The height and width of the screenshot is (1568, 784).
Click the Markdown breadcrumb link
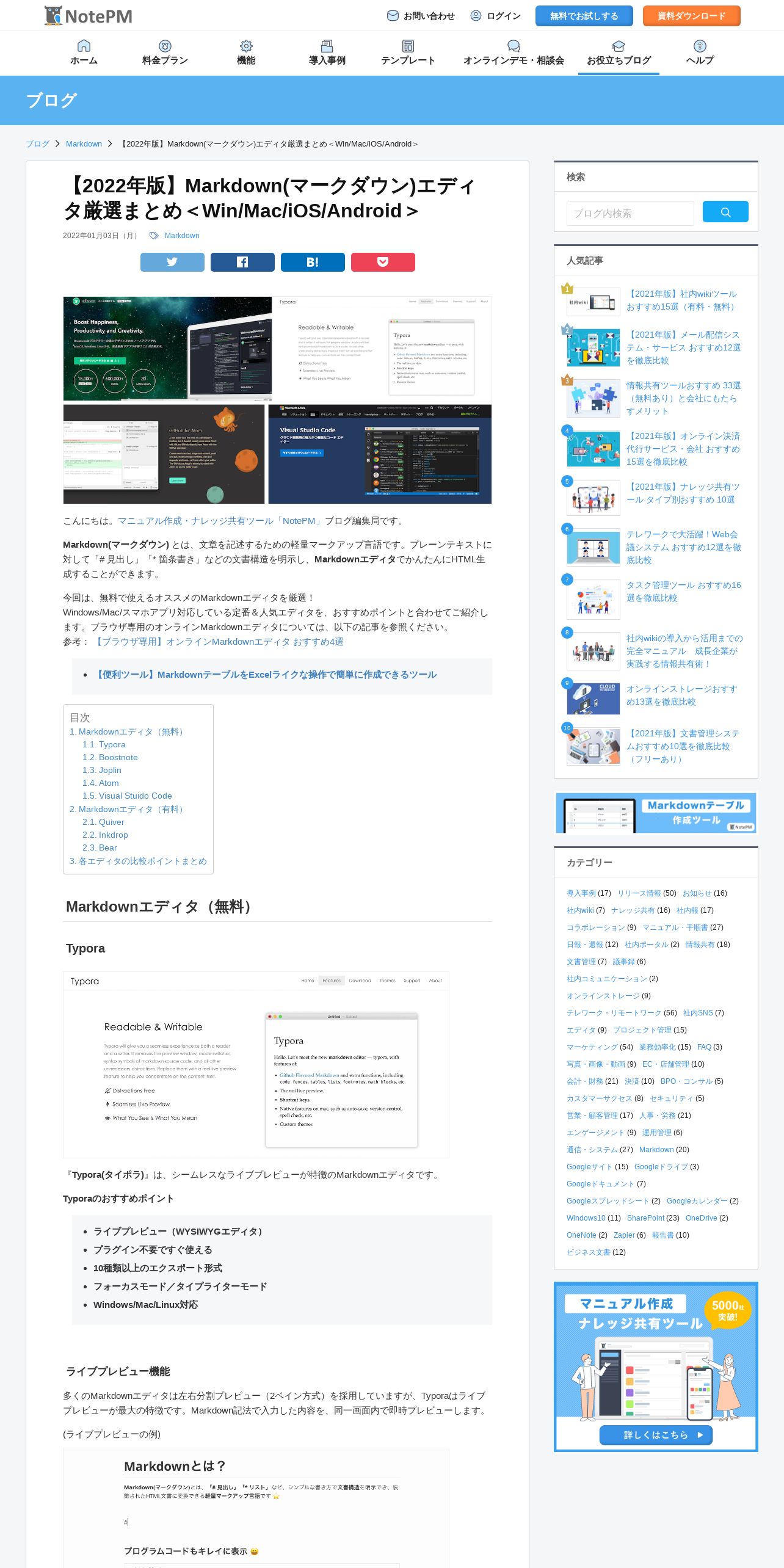pos(84,144)
